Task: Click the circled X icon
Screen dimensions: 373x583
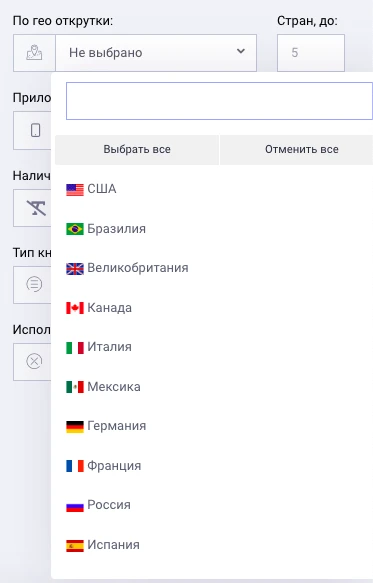Action: click(34, 361)
